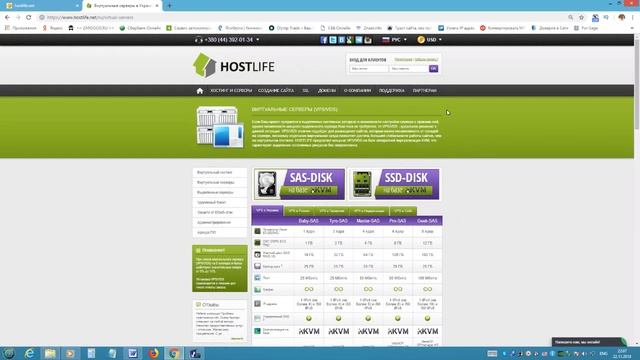Open the Отзывы reviews heading
The image size is (640, 360).
coord(211,305)
